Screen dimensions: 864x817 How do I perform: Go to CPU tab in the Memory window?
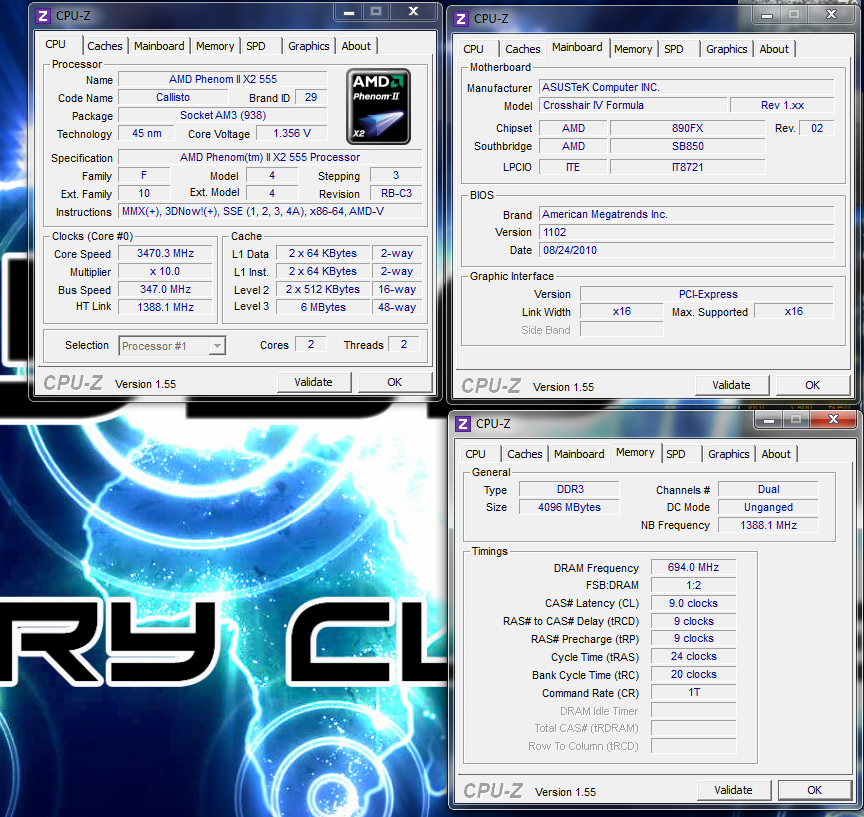tap(476, 454)
